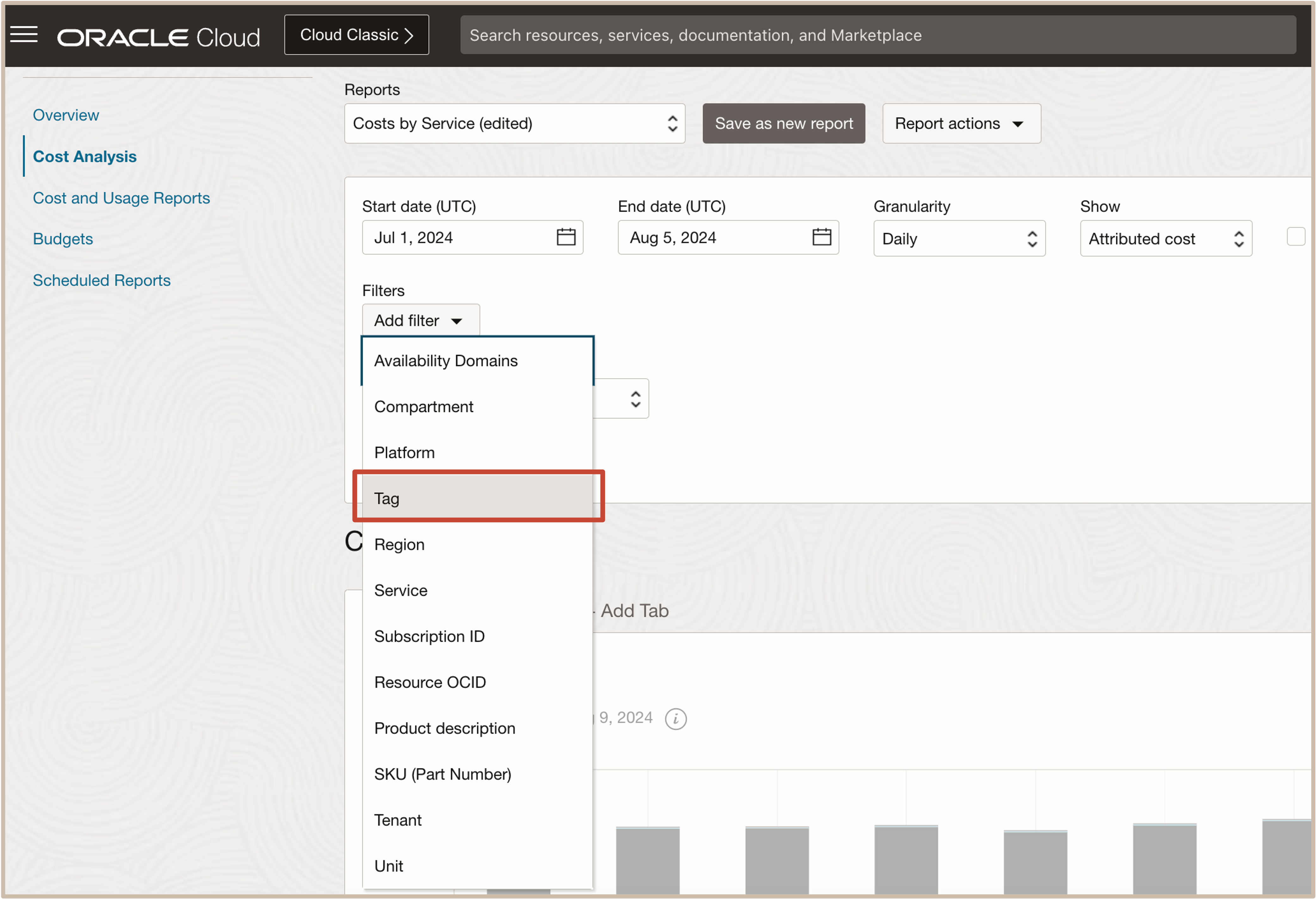Tick the checkbox next to Attributed cost

(x=1296, y=237)
